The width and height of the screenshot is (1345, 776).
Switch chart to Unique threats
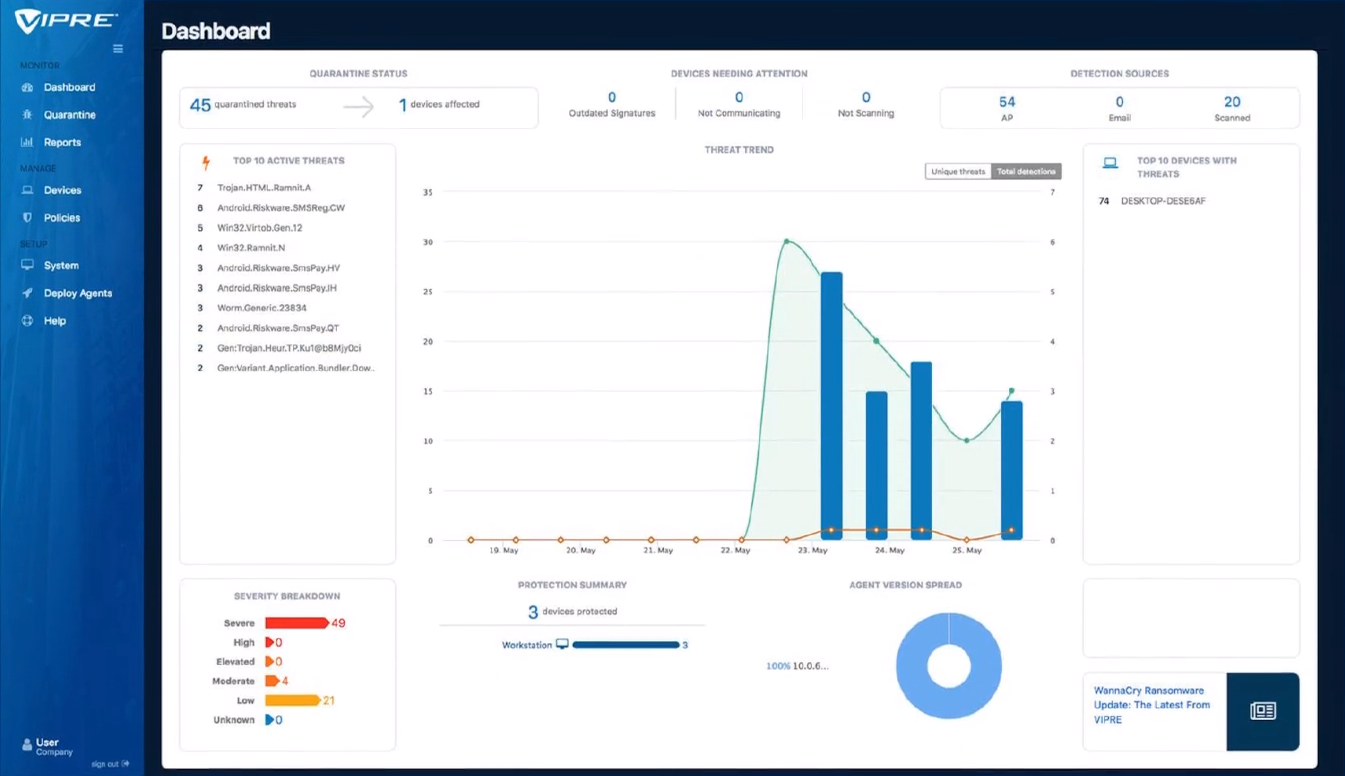(x=958, y=172)
